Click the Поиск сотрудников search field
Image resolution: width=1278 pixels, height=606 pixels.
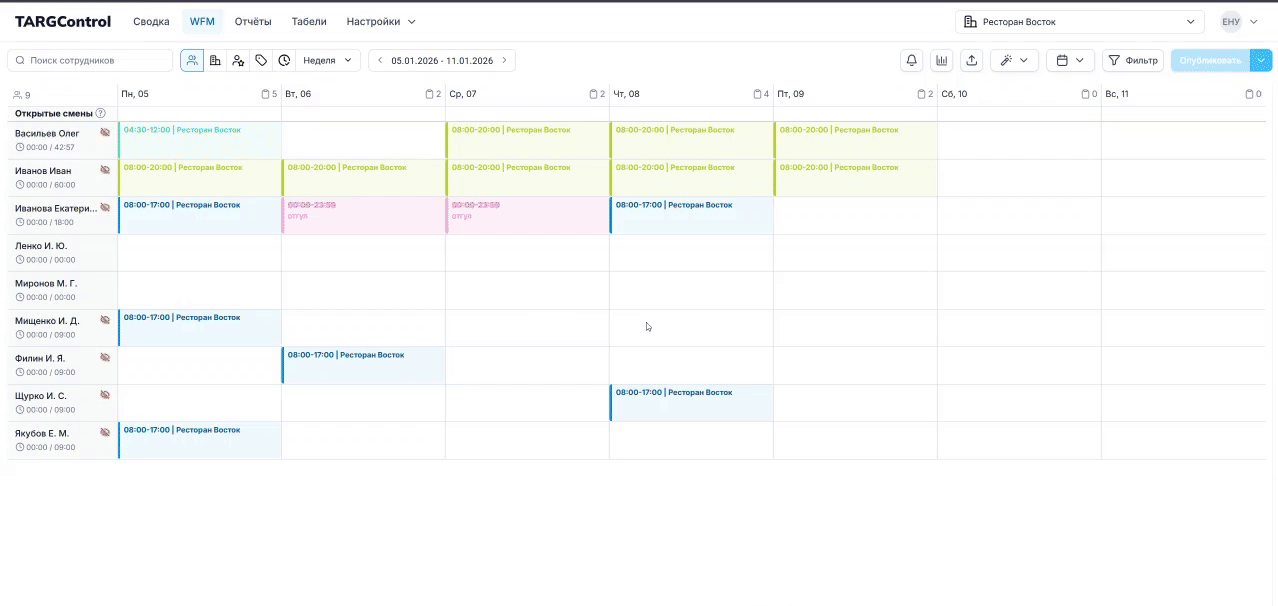90,60
